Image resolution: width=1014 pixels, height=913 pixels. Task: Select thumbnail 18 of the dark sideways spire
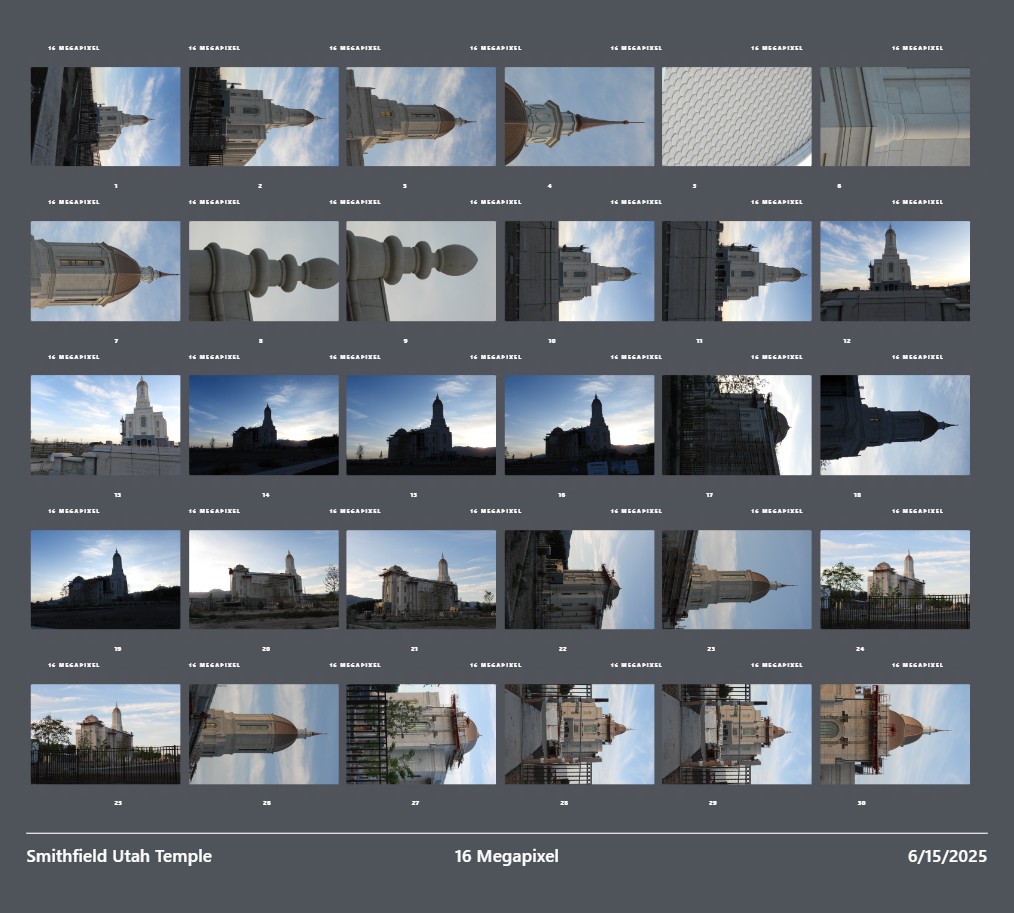point(895,425)
